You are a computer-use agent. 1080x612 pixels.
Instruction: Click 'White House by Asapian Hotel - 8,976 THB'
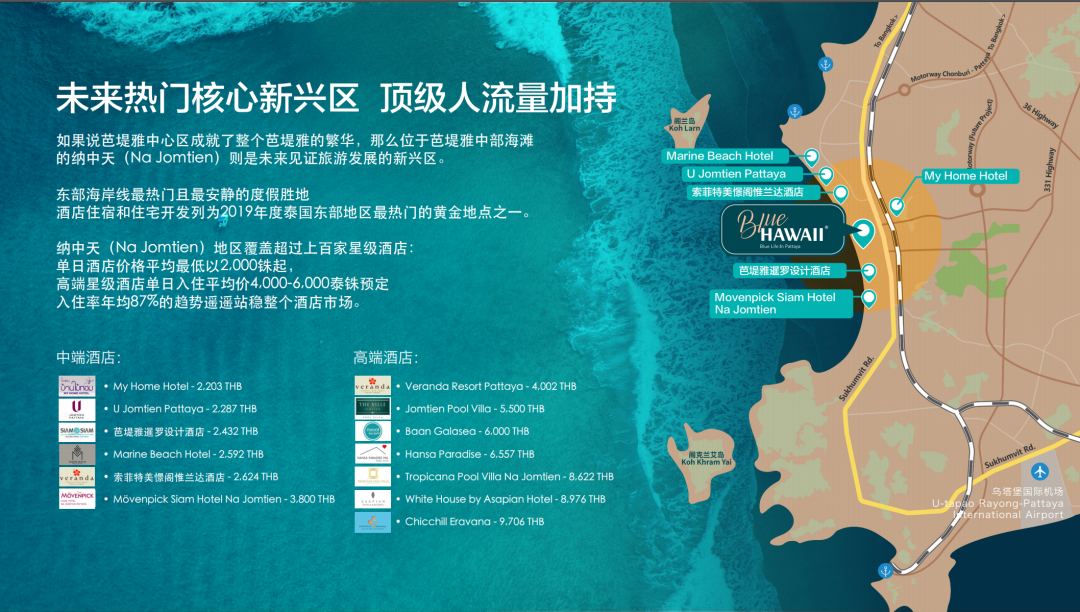click(505, 499)
